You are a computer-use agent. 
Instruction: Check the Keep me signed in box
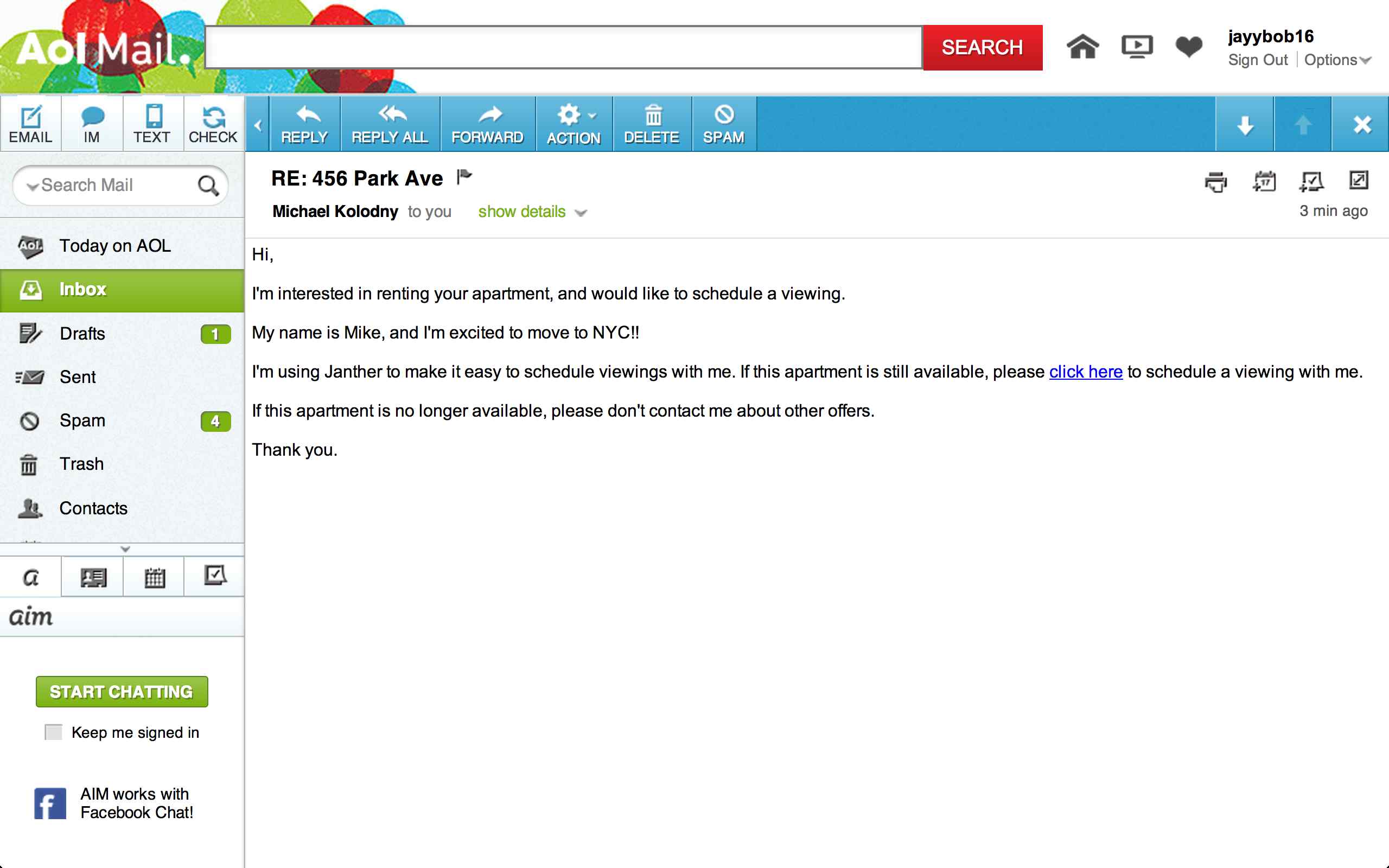coord(53,732)
